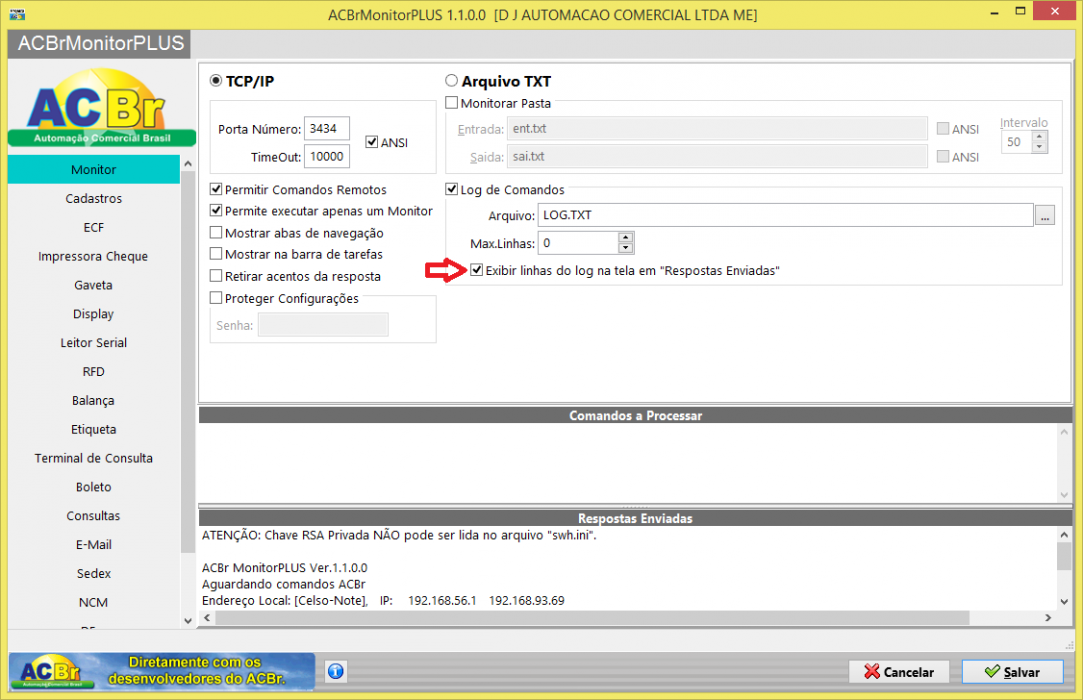1083x700 pixels.
Task: Click the Arquivo LOG.TXT input field
Action: click(785, 215)
